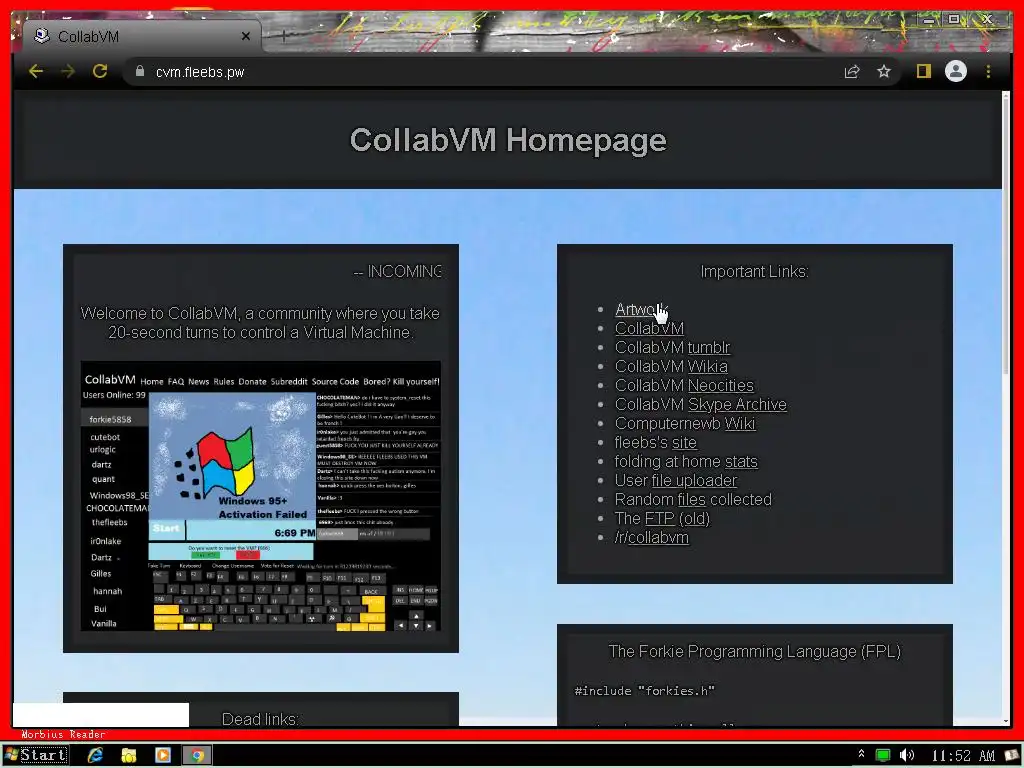Viewport: 1024px width, 768px height.
Task: Click The Forkie Programming Language heading
Action: tap(754, 651)
